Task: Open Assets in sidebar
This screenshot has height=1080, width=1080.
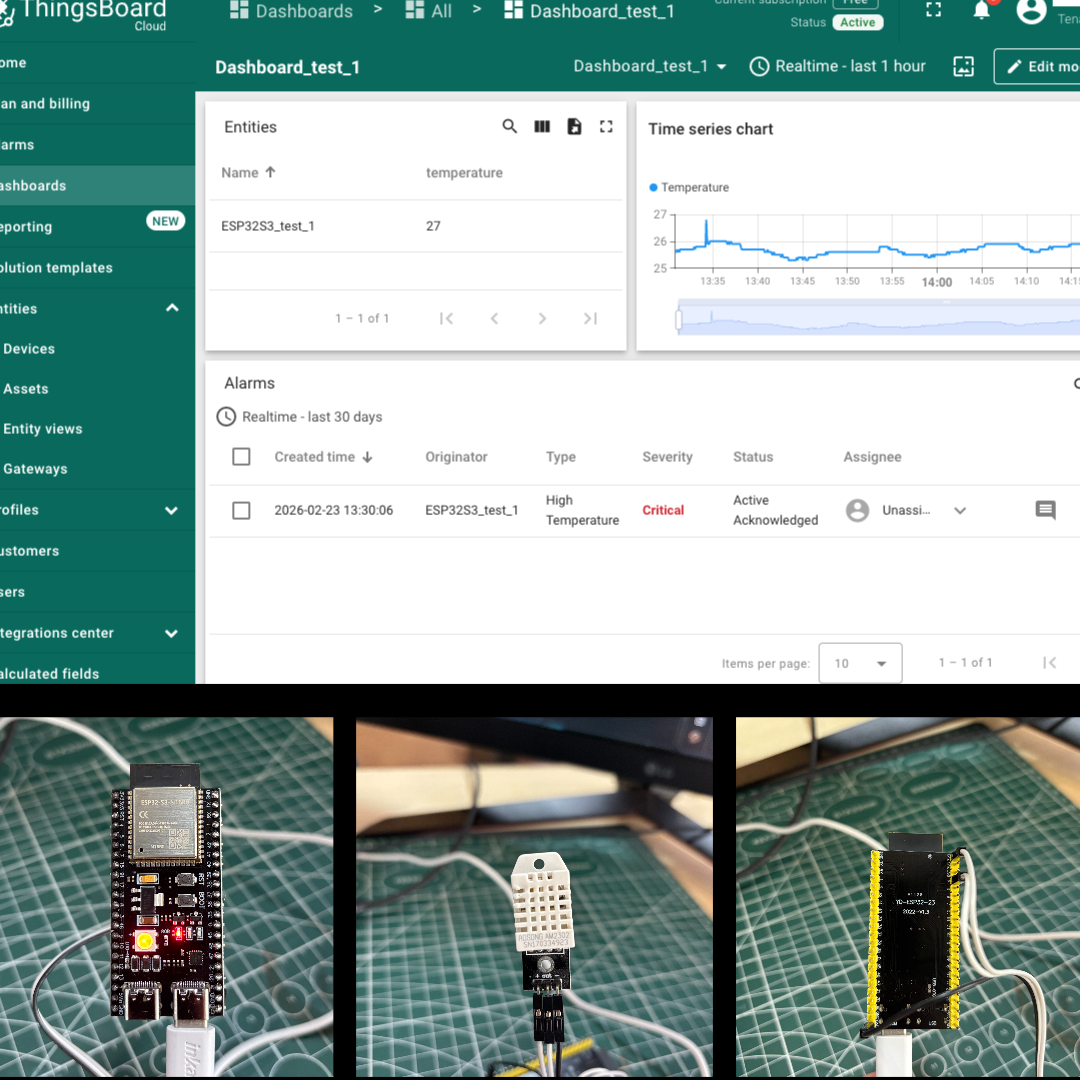Action: pyautogui.click(x=97, y=388)
